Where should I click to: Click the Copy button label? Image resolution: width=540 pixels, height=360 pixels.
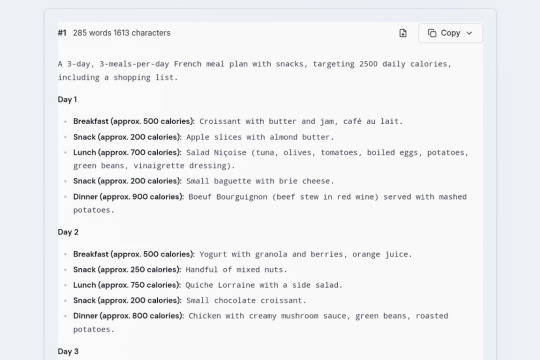[x=450, y=33]
